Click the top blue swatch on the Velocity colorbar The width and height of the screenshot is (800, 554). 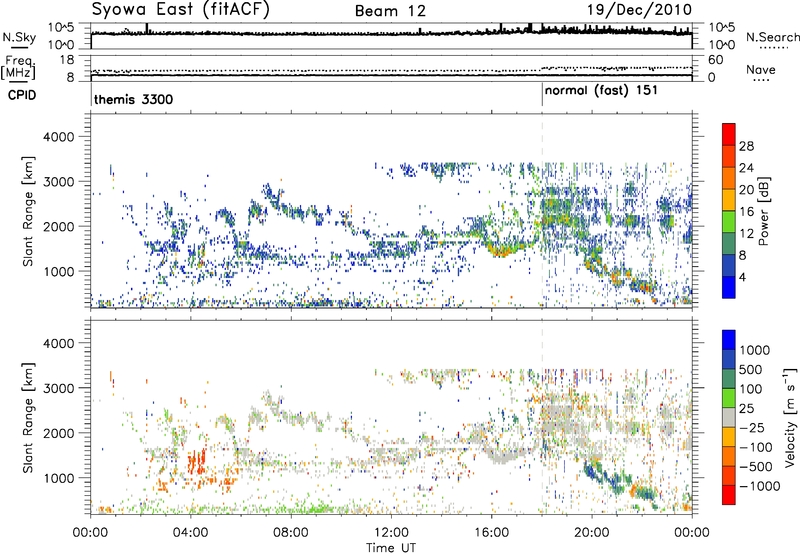(x=729, y=340)
